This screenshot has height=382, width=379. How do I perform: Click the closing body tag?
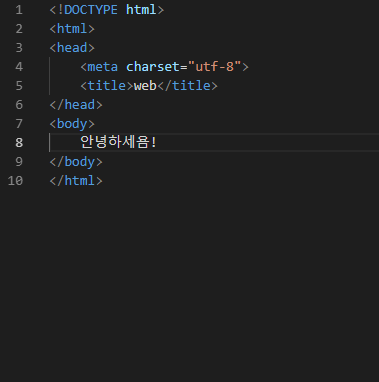click(x=76, y=162)
